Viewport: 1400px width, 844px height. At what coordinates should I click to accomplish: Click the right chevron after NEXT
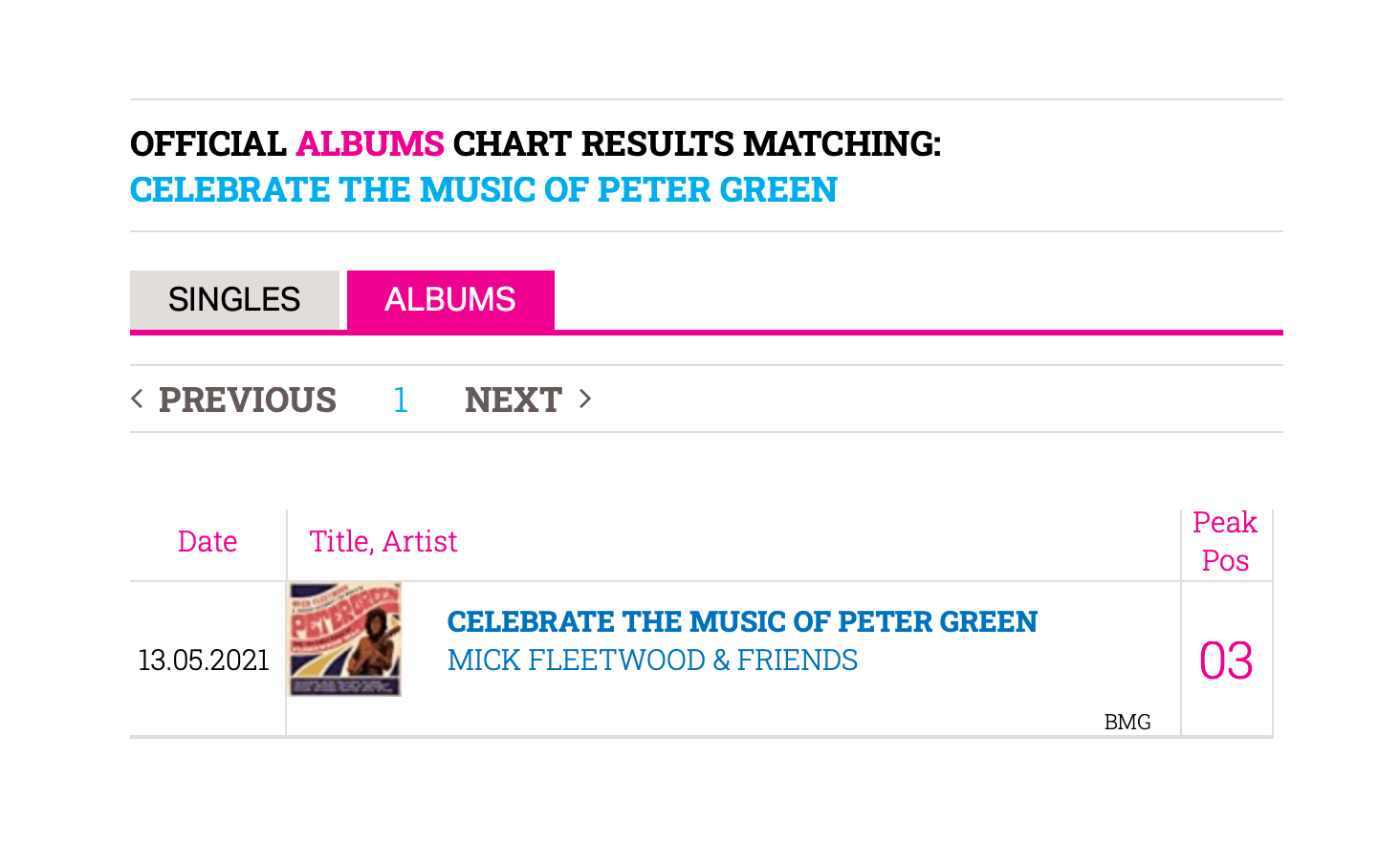585,399
